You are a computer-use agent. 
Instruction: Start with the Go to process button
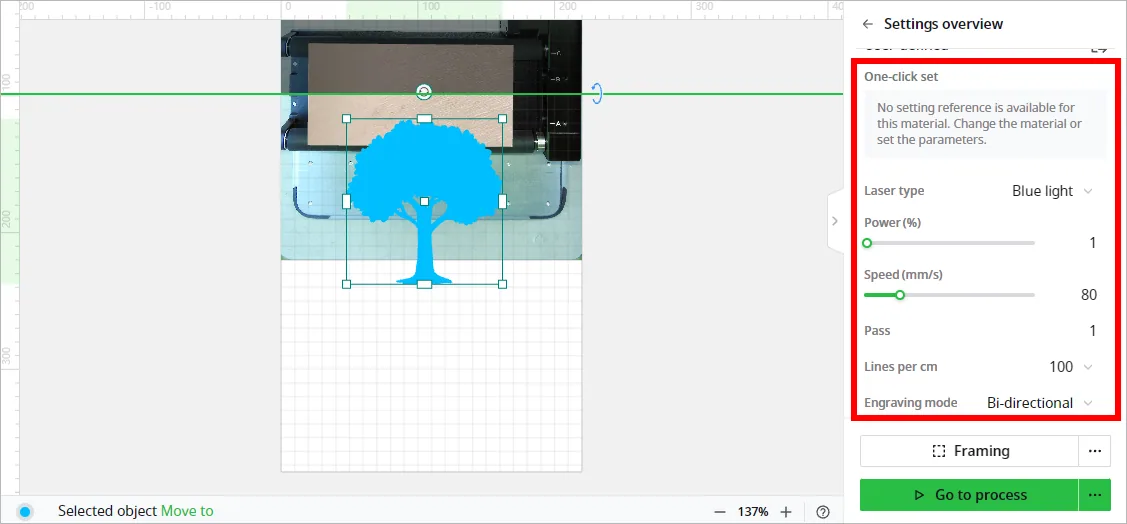coord(969,495)
